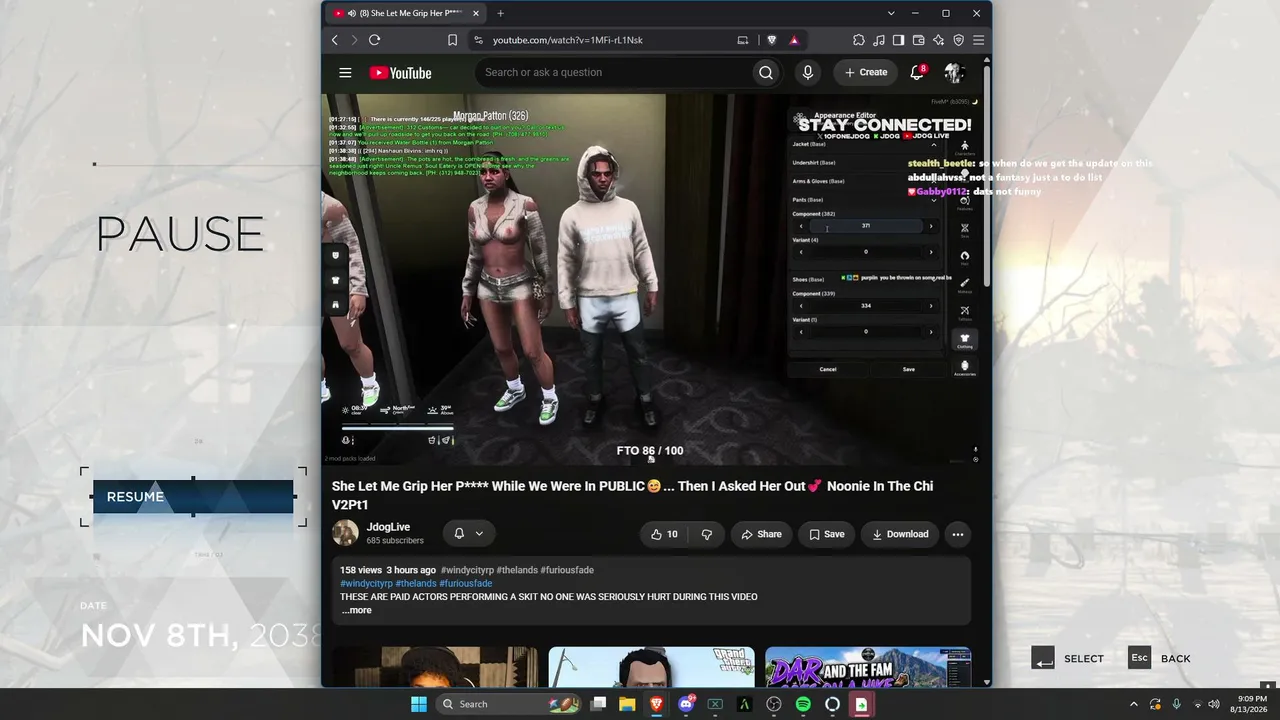The image size is (1280, 720).
Task: Click the video player frame
Action: click(651, 280)
